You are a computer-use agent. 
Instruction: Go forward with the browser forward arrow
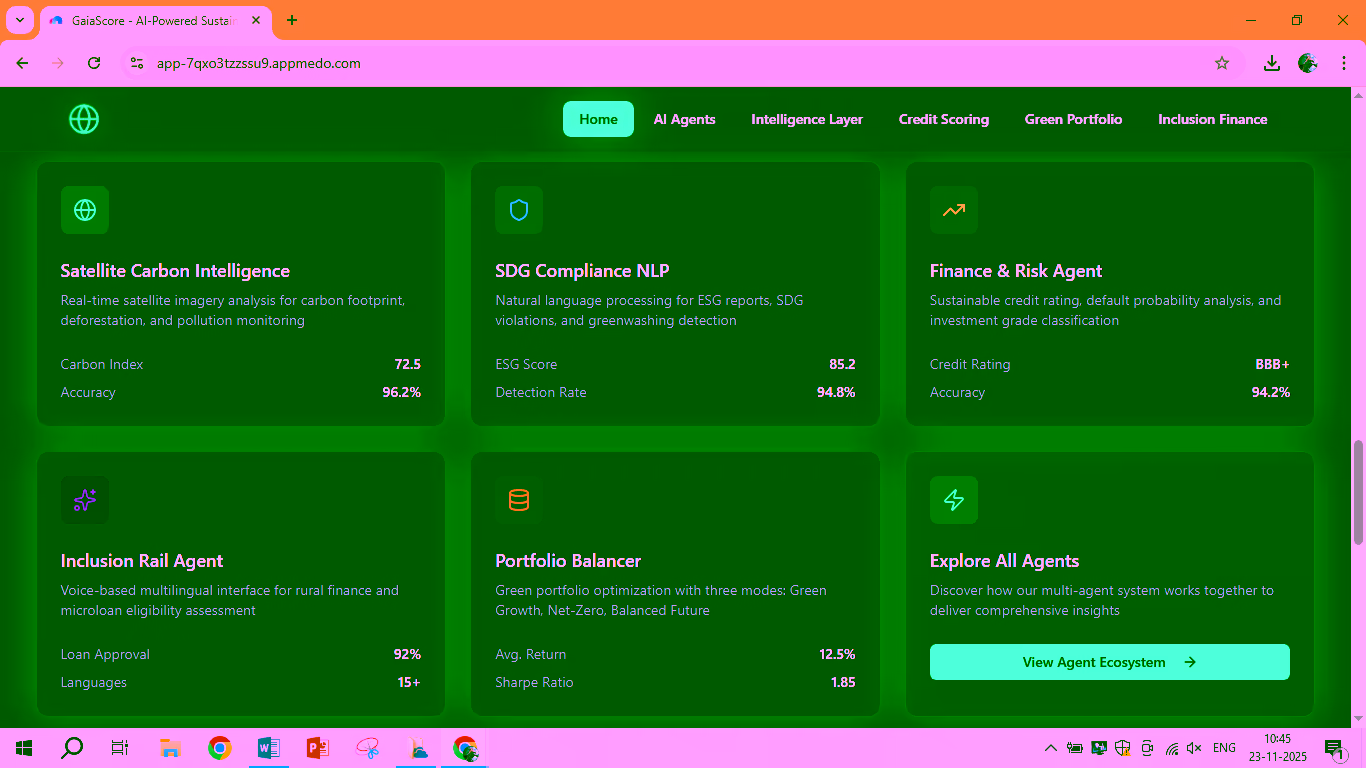[x=58, y=63]
